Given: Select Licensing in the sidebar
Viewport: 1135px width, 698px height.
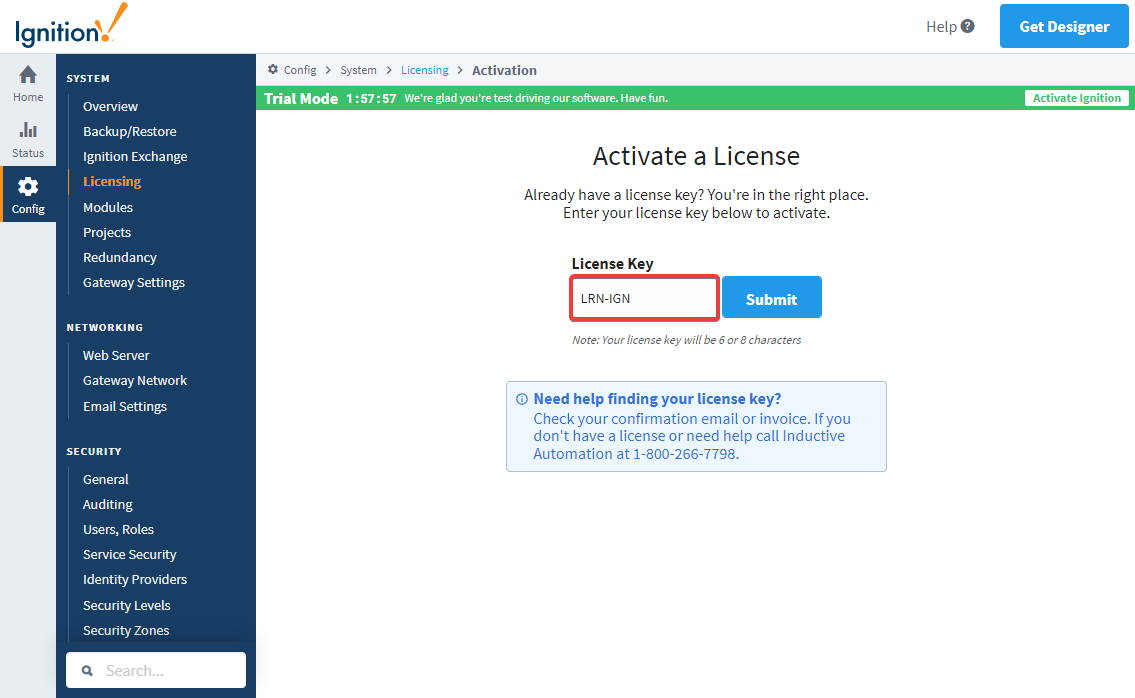Looking at the screenshot, I should [x=112, y=182].
